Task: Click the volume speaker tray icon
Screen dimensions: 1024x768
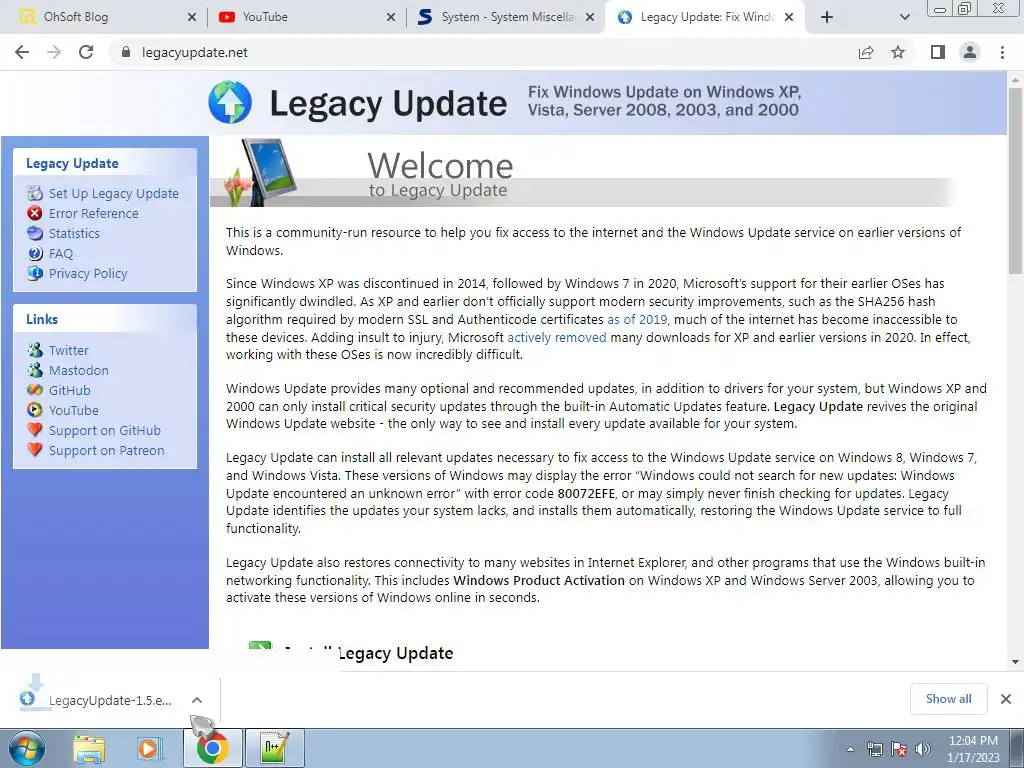Action: pyautogui.click(x=923, y=749)
